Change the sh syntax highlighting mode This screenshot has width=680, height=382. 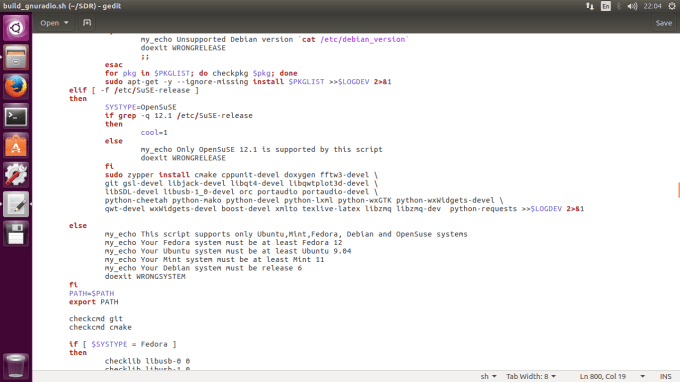488,376
